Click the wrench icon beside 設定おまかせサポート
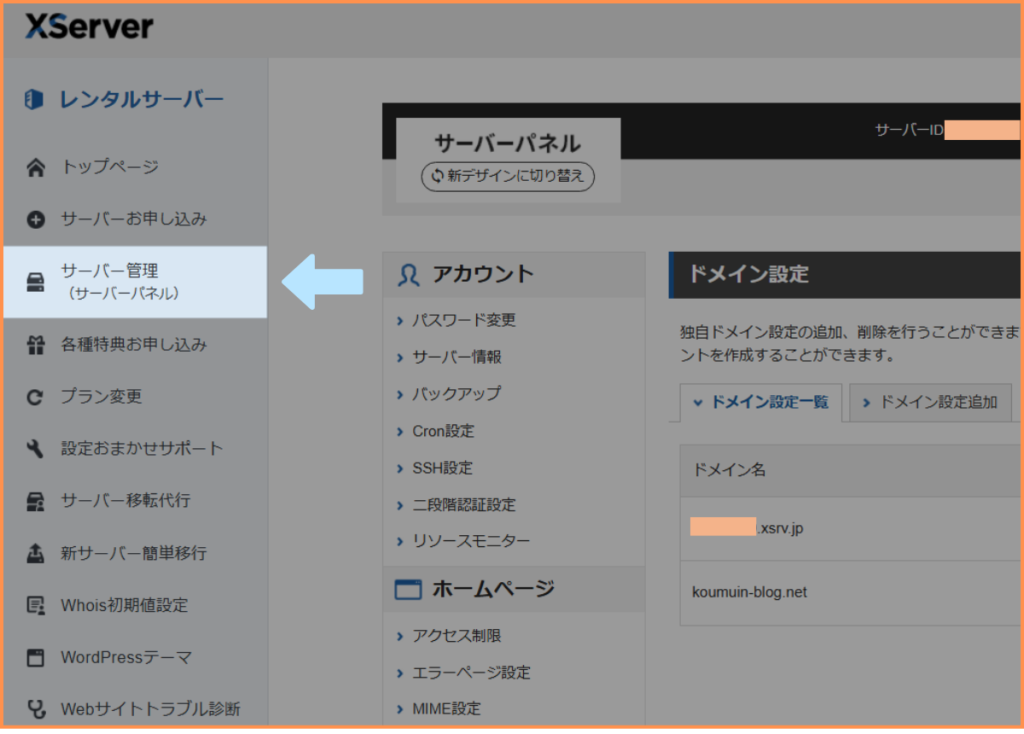 (x=36, y=449)
